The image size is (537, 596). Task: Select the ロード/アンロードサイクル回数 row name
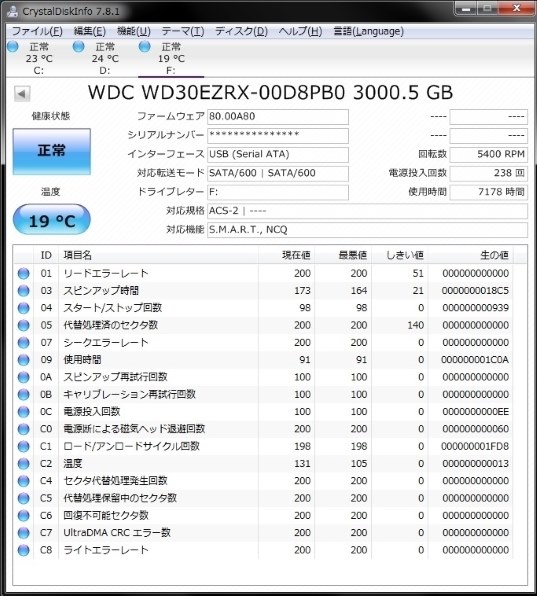(131, 446)
